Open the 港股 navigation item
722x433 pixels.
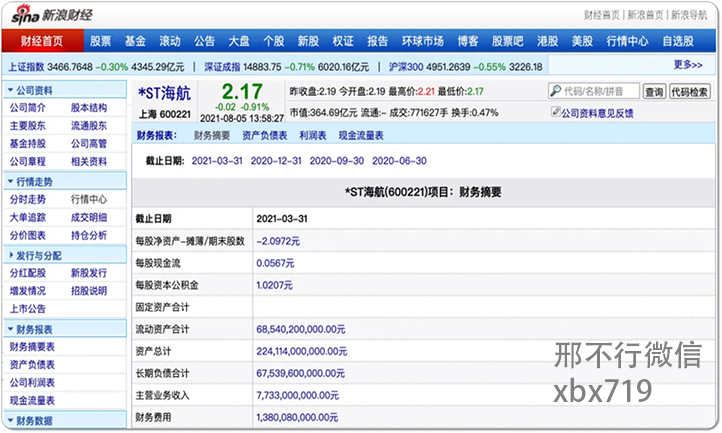tap(547, 41)
